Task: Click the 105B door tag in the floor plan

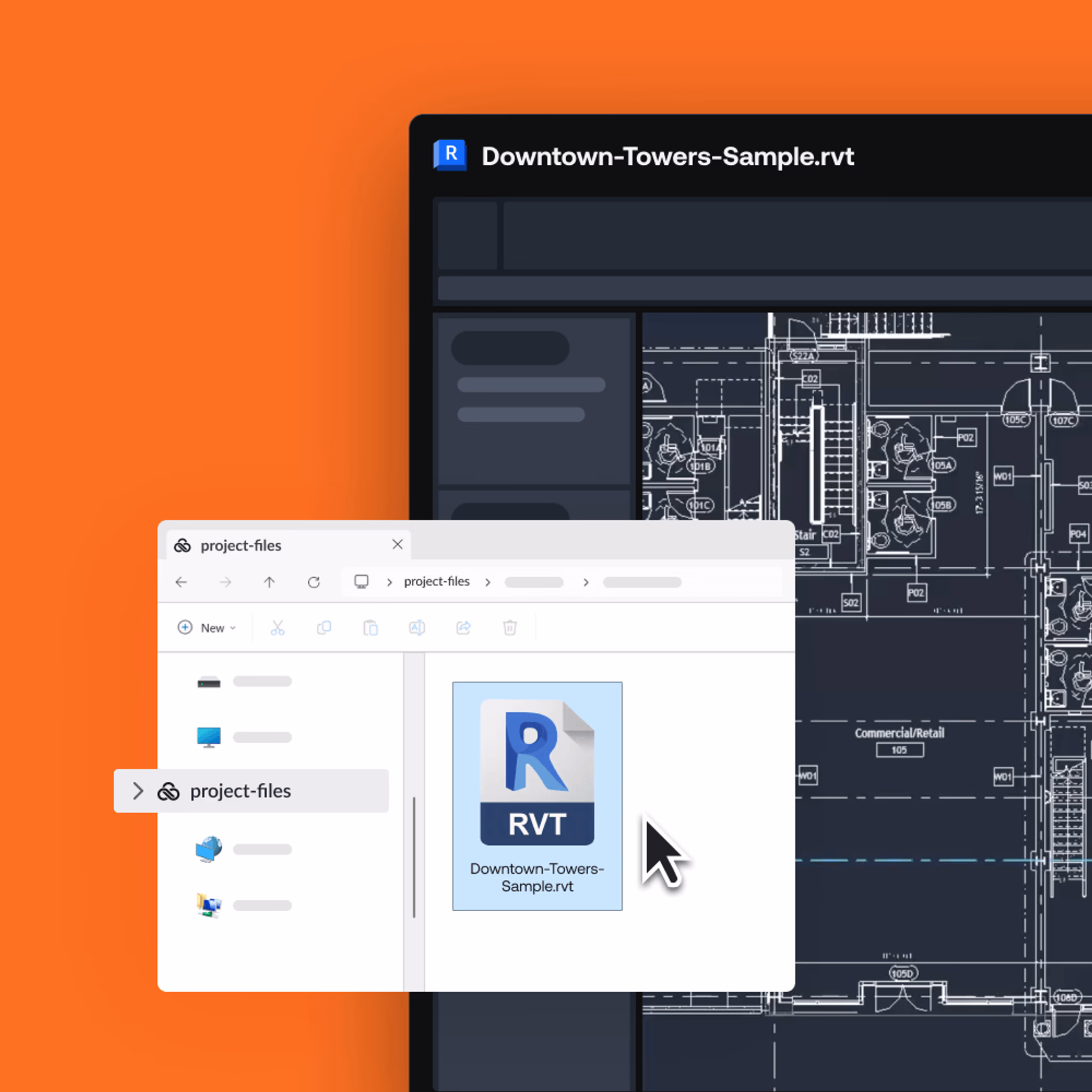Action: click(x=941, y=505)
